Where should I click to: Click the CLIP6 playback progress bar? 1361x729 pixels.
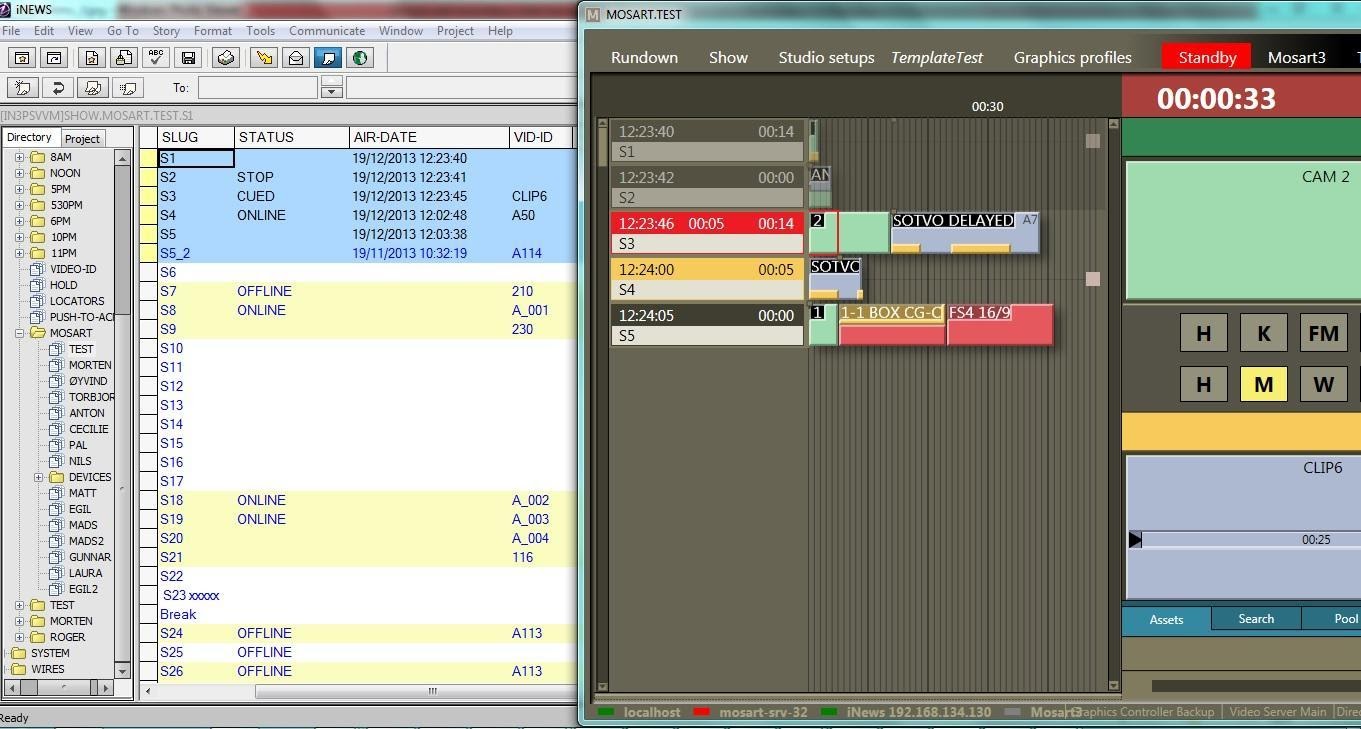[1245, 540]
